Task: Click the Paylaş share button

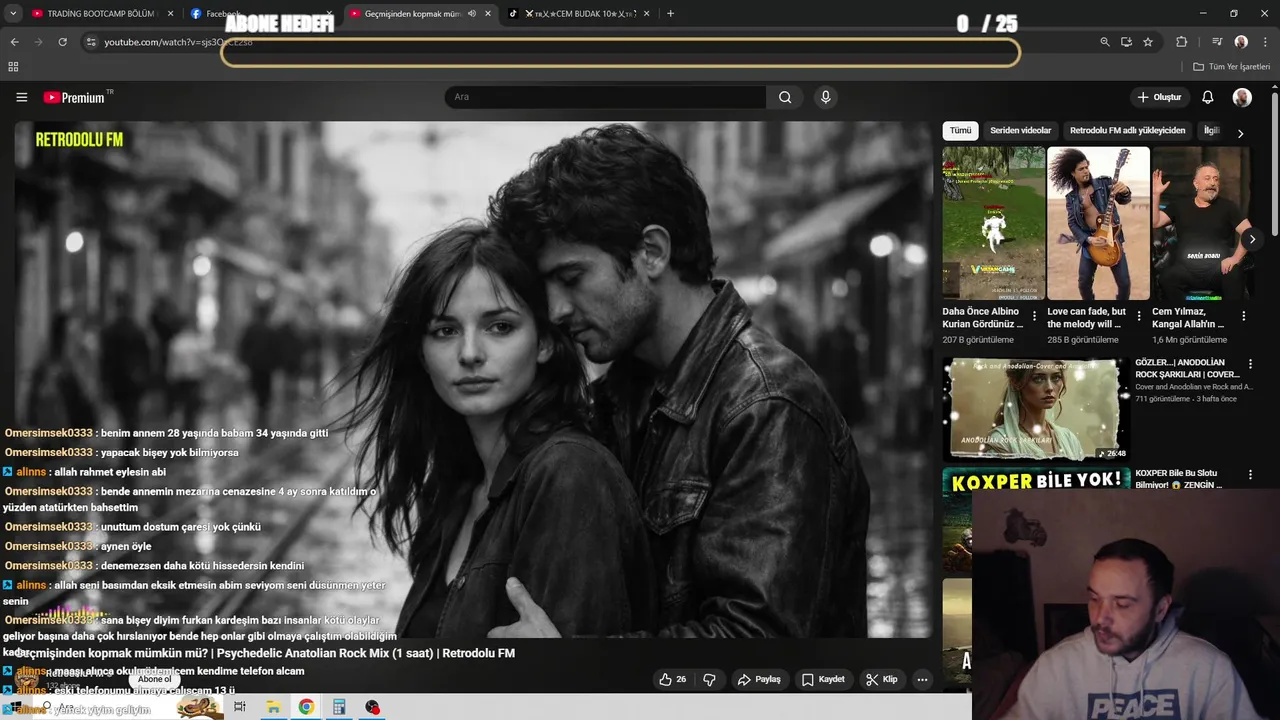Action: [x=759, y=679]
